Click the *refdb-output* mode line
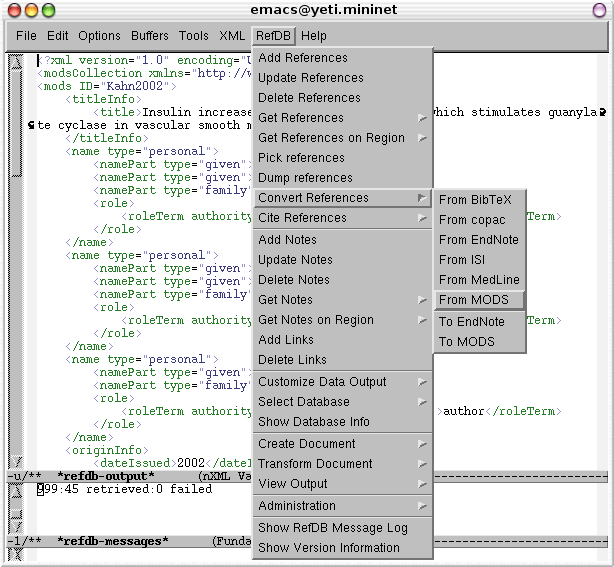 [x=129, y=476]
